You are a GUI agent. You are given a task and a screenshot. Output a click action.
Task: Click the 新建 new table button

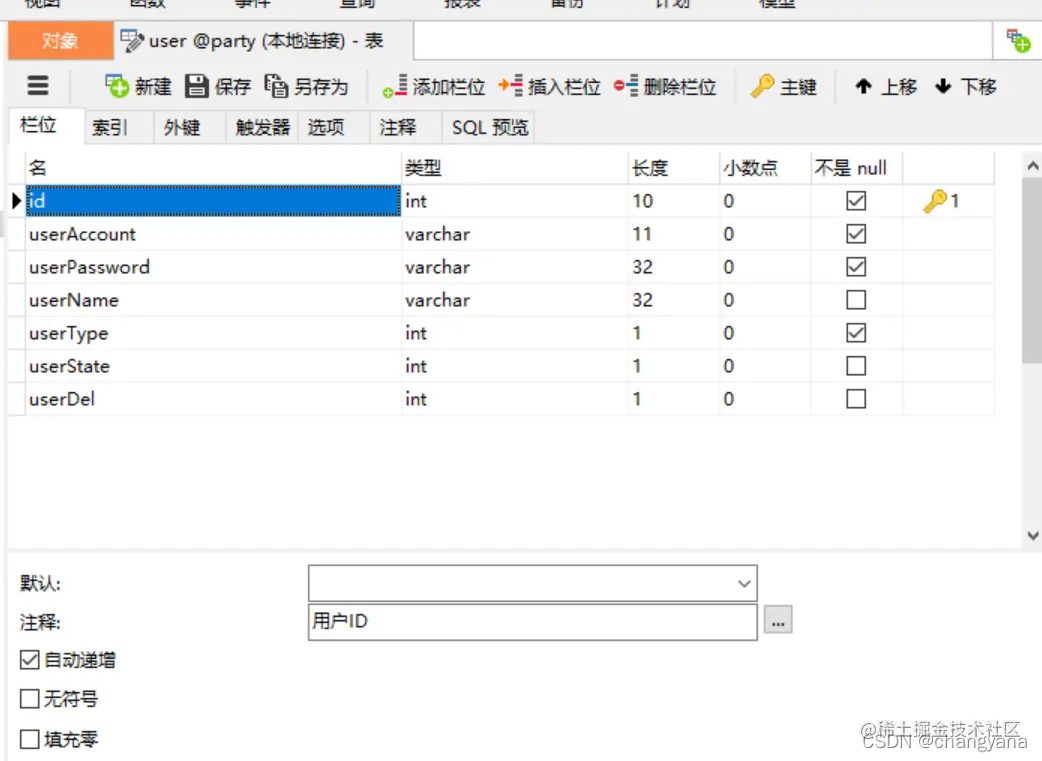138,86
